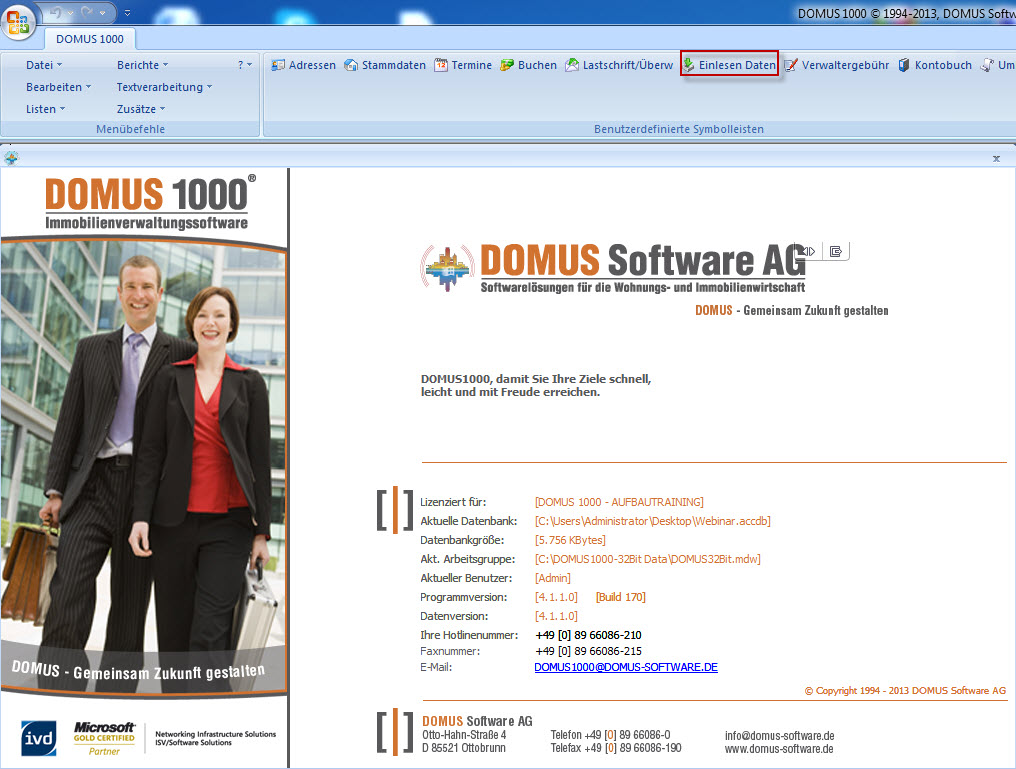Select hotline number +49 [0] 89 66086-210
Image resolution: width=1016 pixels, height=769 pixels.
pos(588,635)
